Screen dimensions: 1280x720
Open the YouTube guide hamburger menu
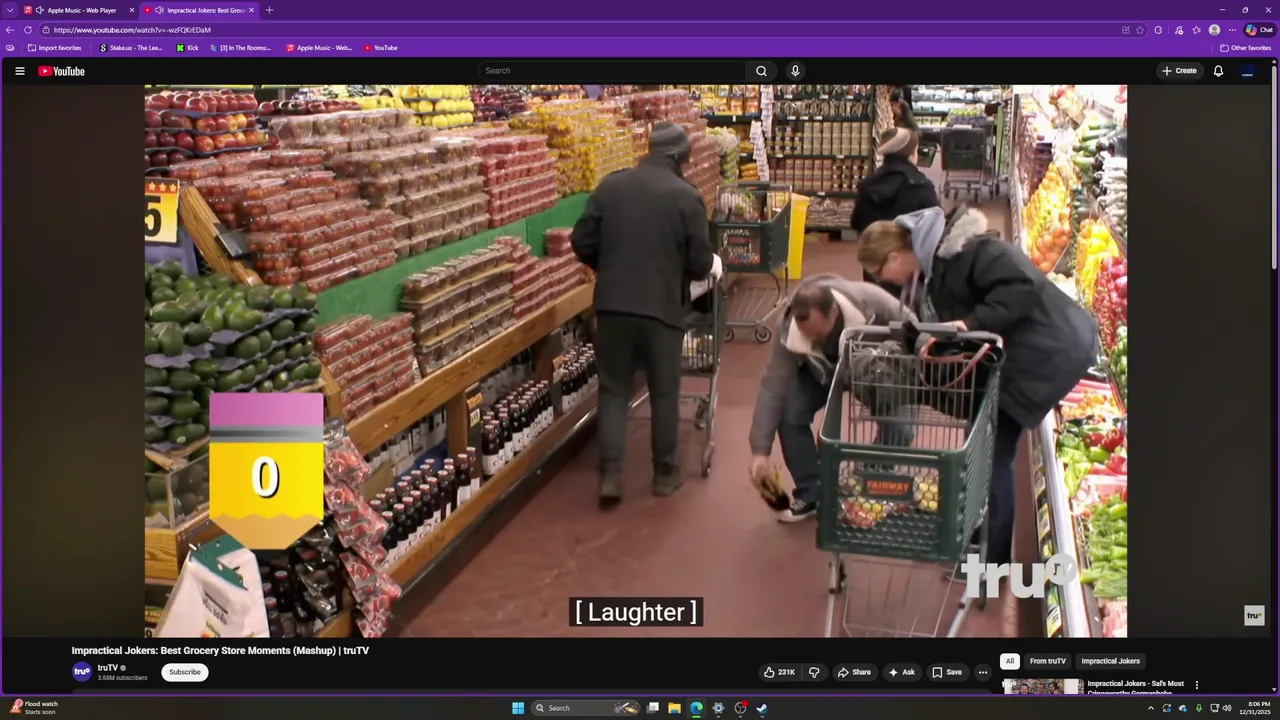[x=19, y=71]
